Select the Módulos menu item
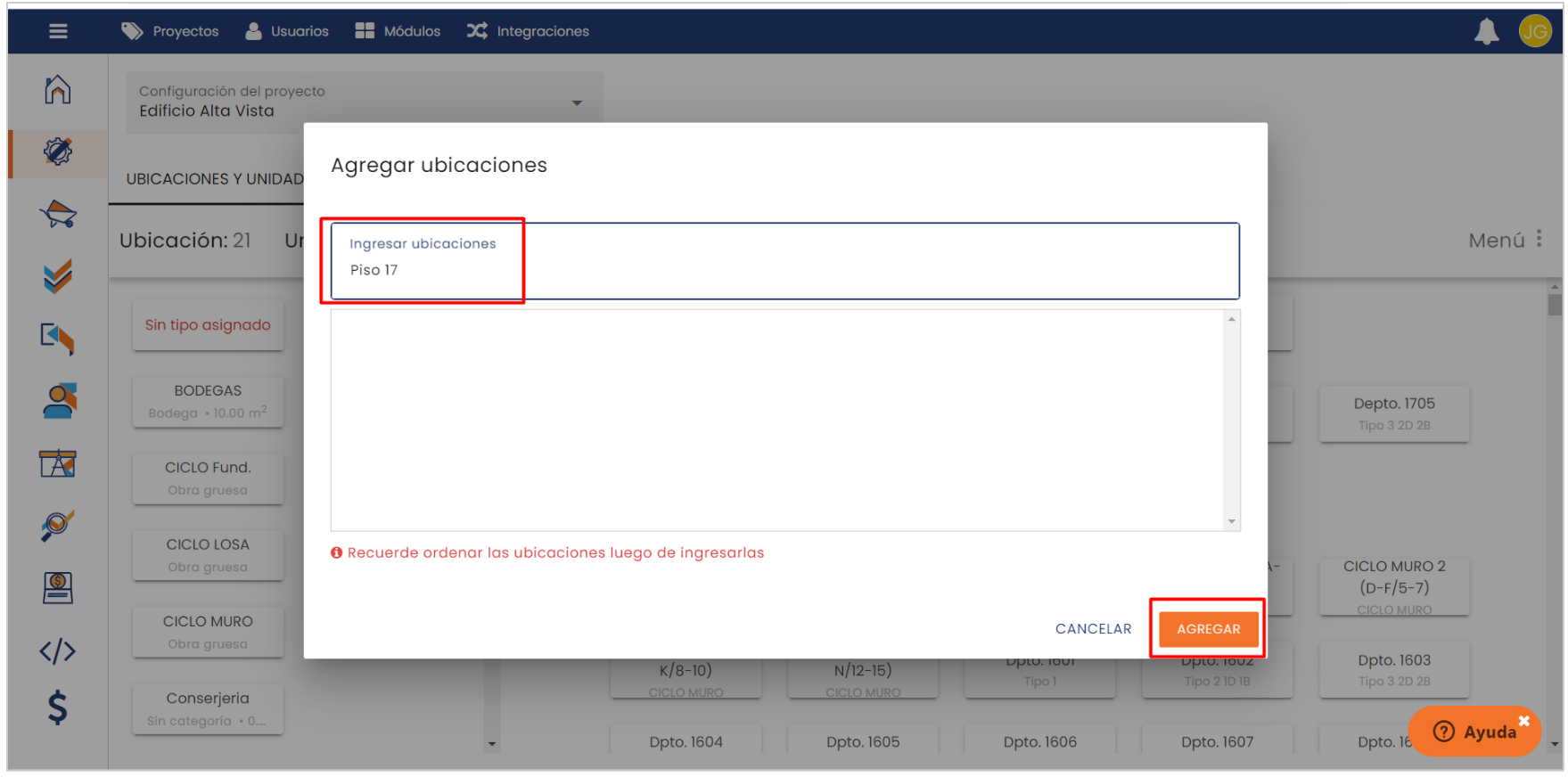Image resolution: width=1568 pixels, height=777 pixels. coord(398,31)
